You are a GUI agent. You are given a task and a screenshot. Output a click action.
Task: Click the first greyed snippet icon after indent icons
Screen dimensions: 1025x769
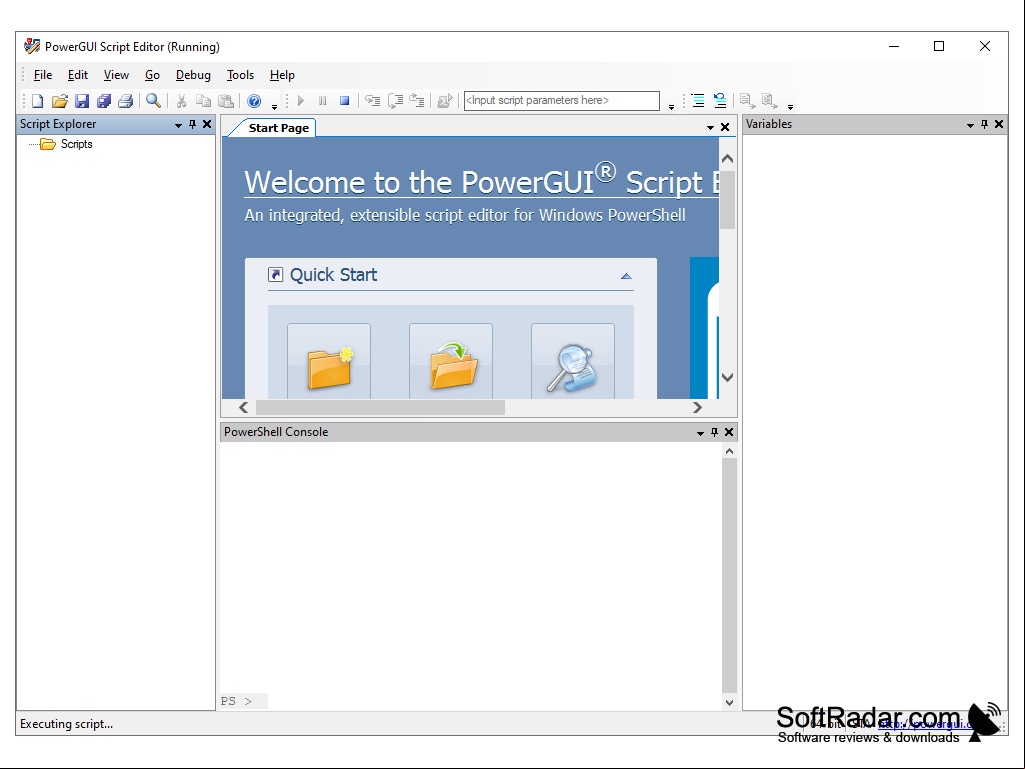(747, 101)
